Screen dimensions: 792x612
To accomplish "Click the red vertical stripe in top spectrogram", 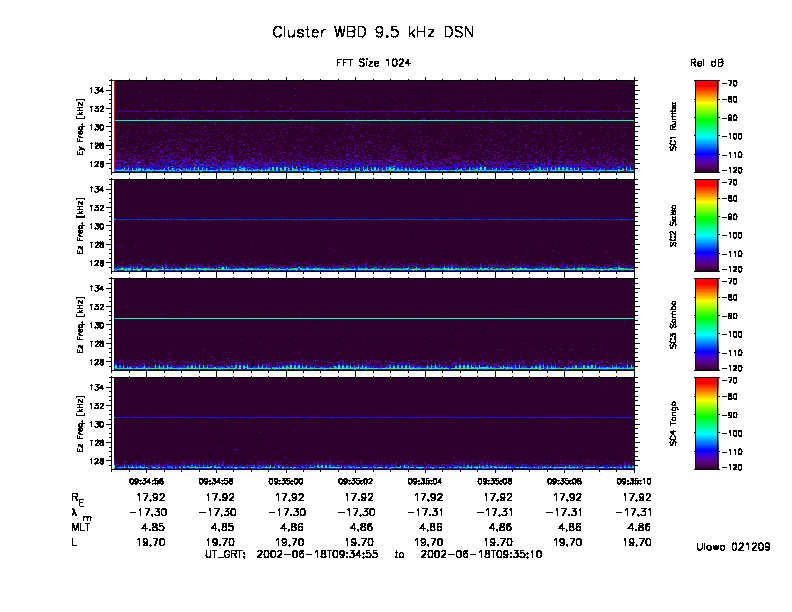I will [x=114, y=126].
